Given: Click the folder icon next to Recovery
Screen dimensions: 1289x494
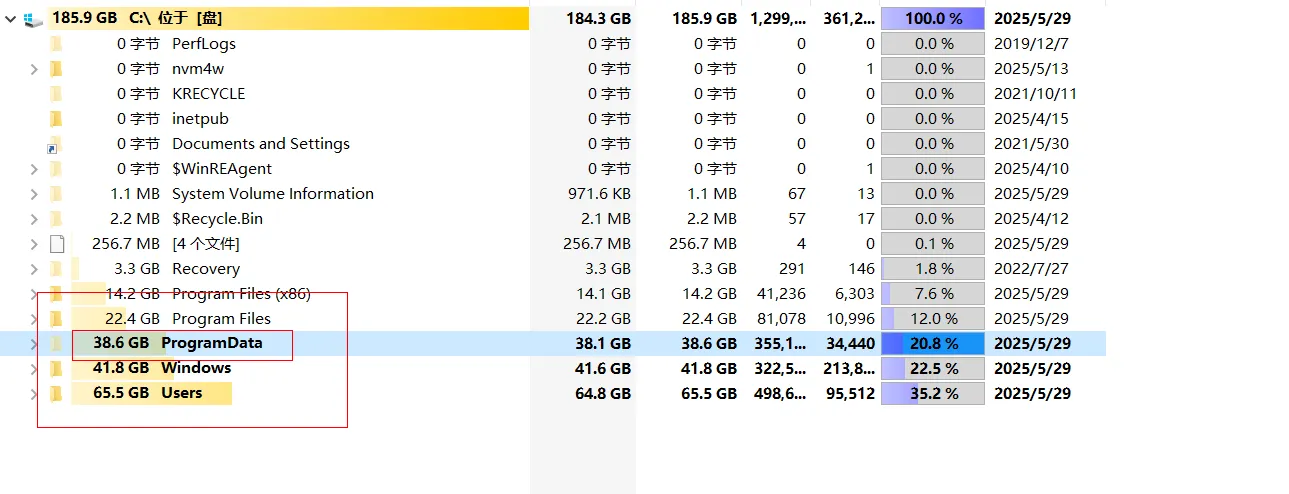Looking at the screenshot, I should click(56, 268).
